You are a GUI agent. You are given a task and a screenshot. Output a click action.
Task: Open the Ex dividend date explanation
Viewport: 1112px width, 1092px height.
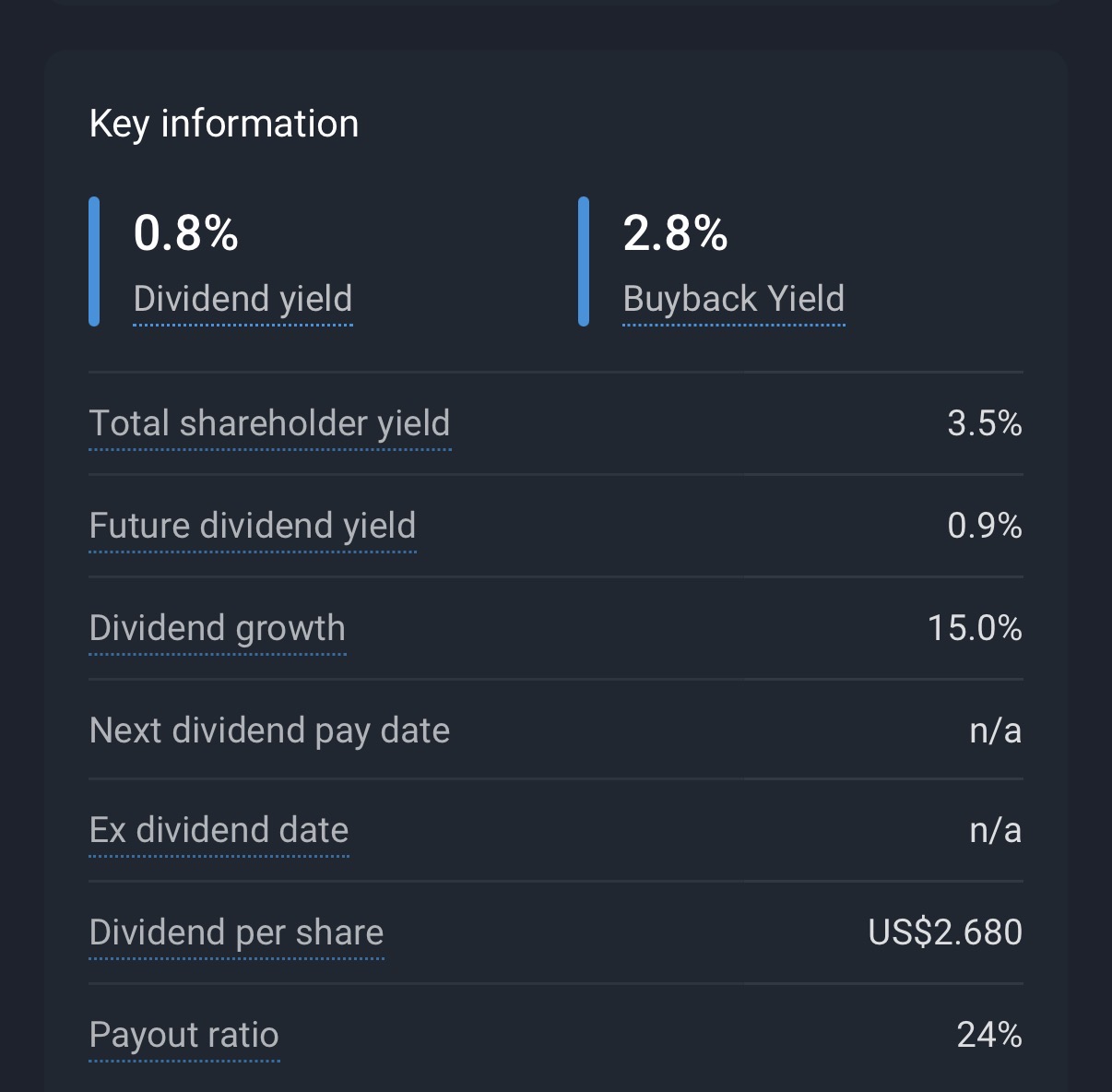(219, 830)
